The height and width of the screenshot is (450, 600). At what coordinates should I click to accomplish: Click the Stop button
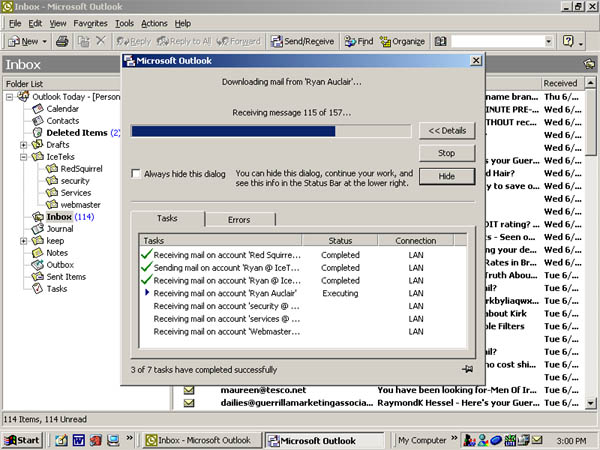[x=447, y=153]
